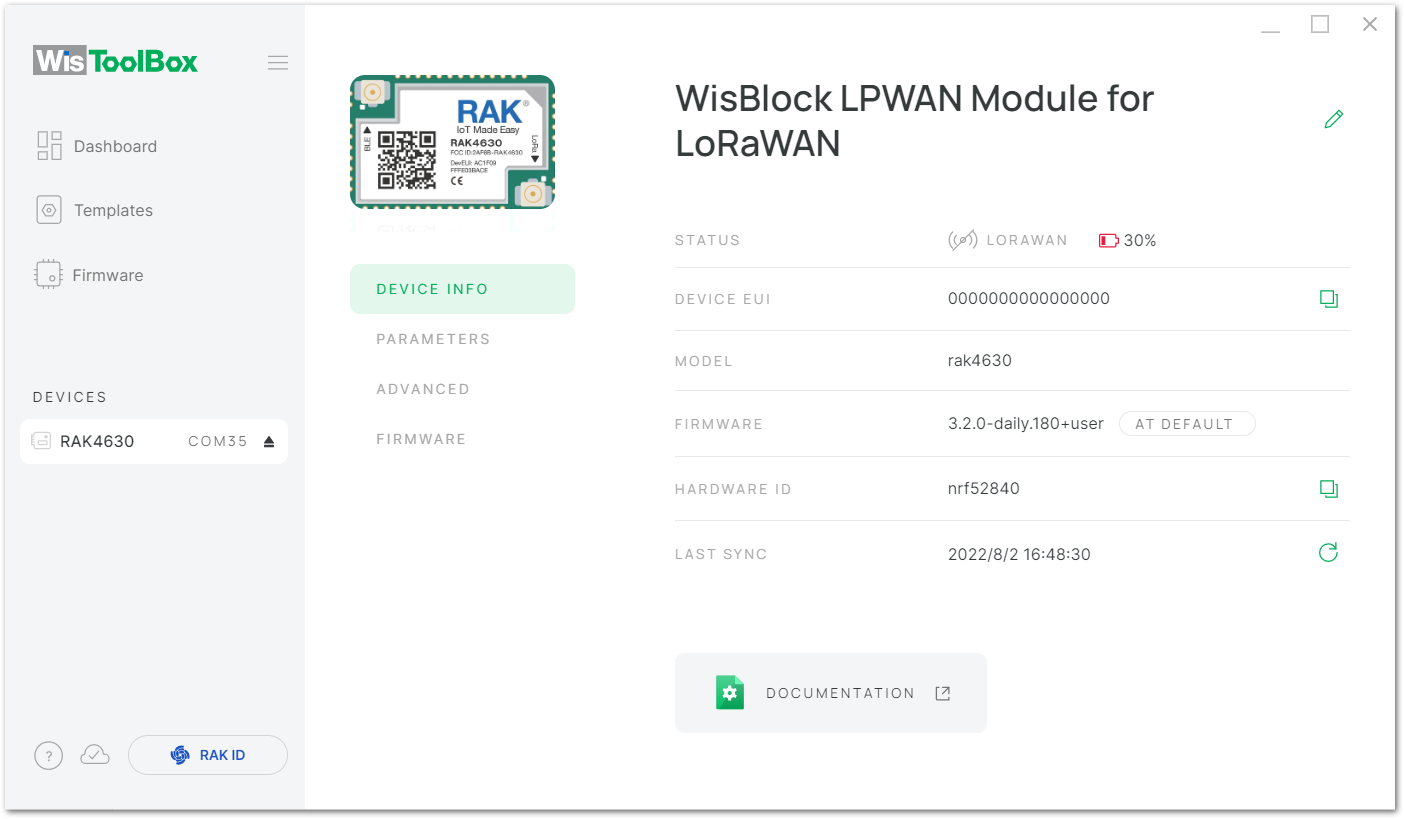Switch to the PARAMETERS tab
1404x819 pixels.
433,339
